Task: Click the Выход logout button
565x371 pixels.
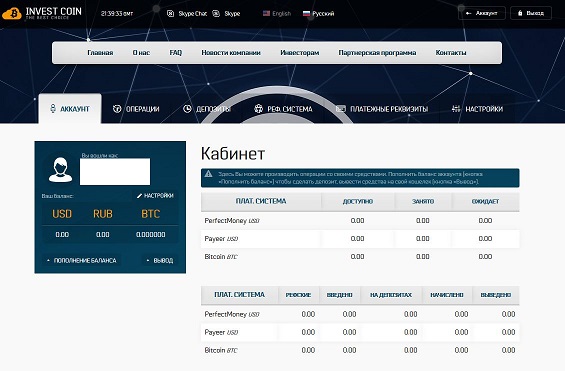Action: click(x=531, y=13)
